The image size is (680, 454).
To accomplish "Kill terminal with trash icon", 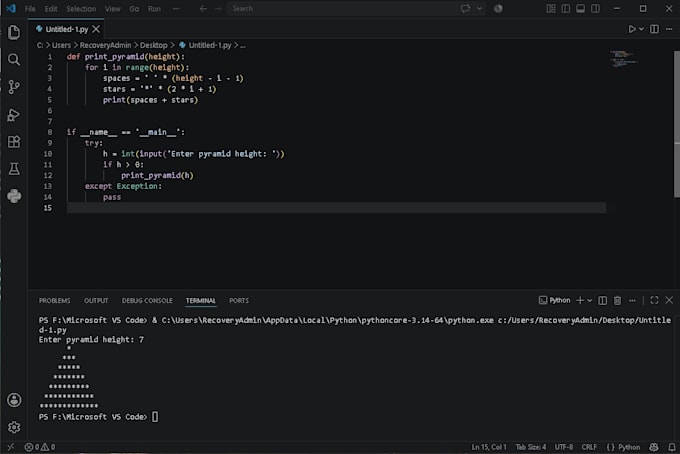I will click(x=617, y=300).
